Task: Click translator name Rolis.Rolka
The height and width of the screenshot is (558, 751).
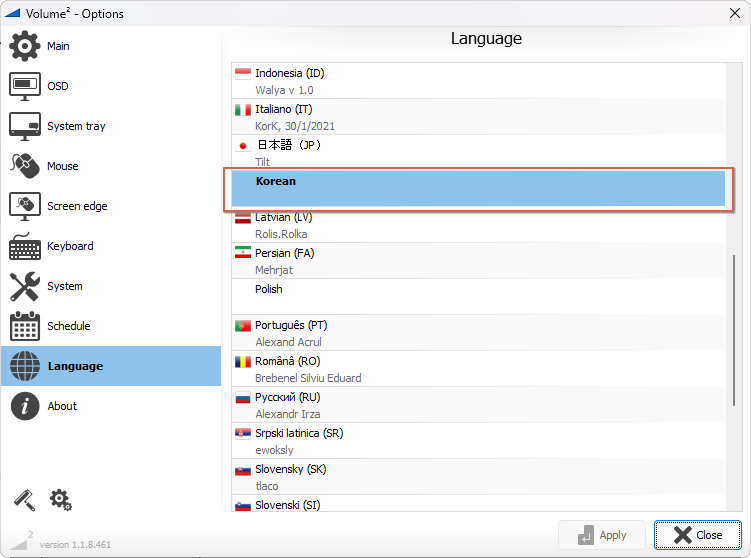Action: (x=281, y=234)
